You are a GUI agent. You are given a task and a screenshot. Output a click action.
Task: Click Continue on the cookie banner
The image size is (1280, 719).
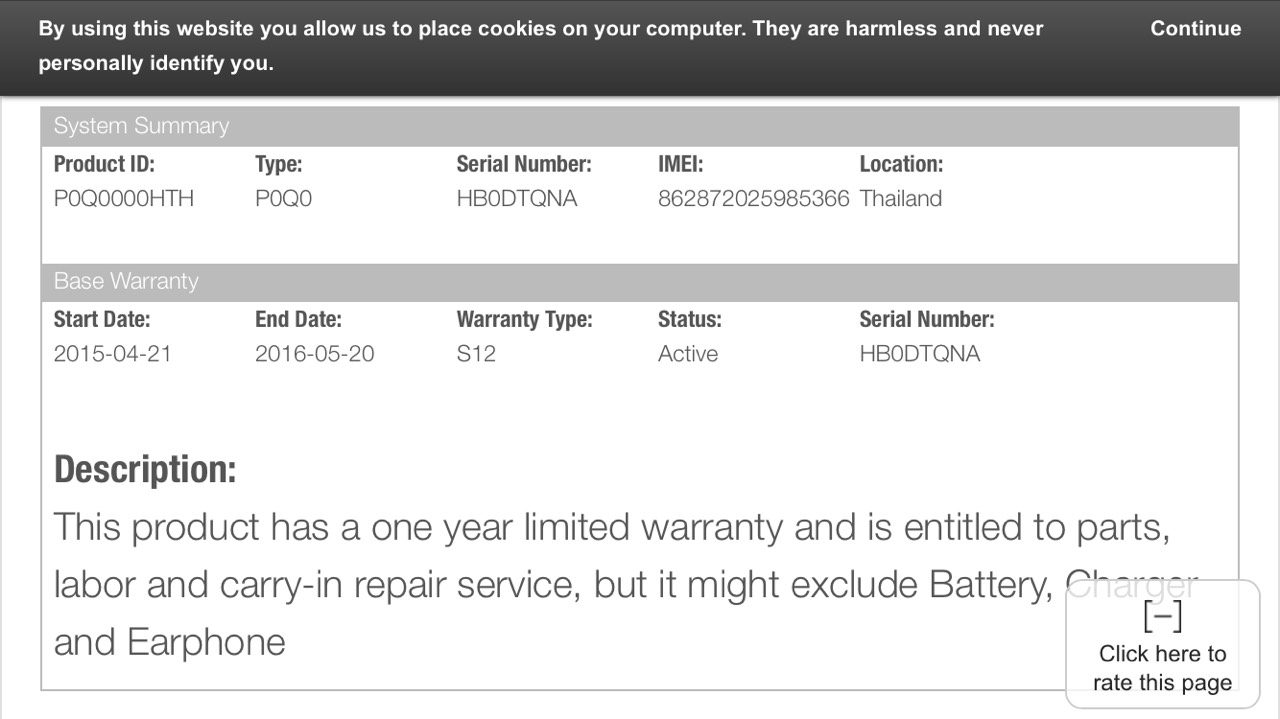click(x=1195, y=29)
